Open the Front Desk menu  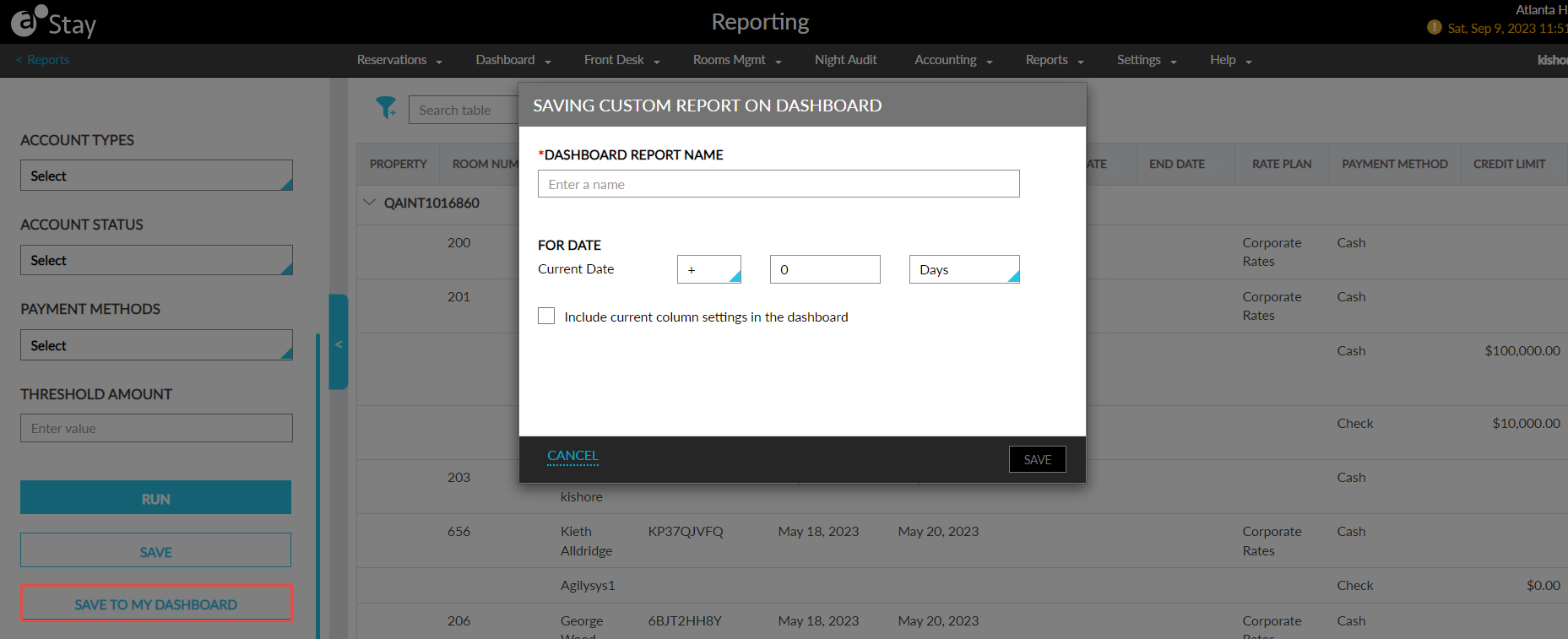click(x=622, y=60)
